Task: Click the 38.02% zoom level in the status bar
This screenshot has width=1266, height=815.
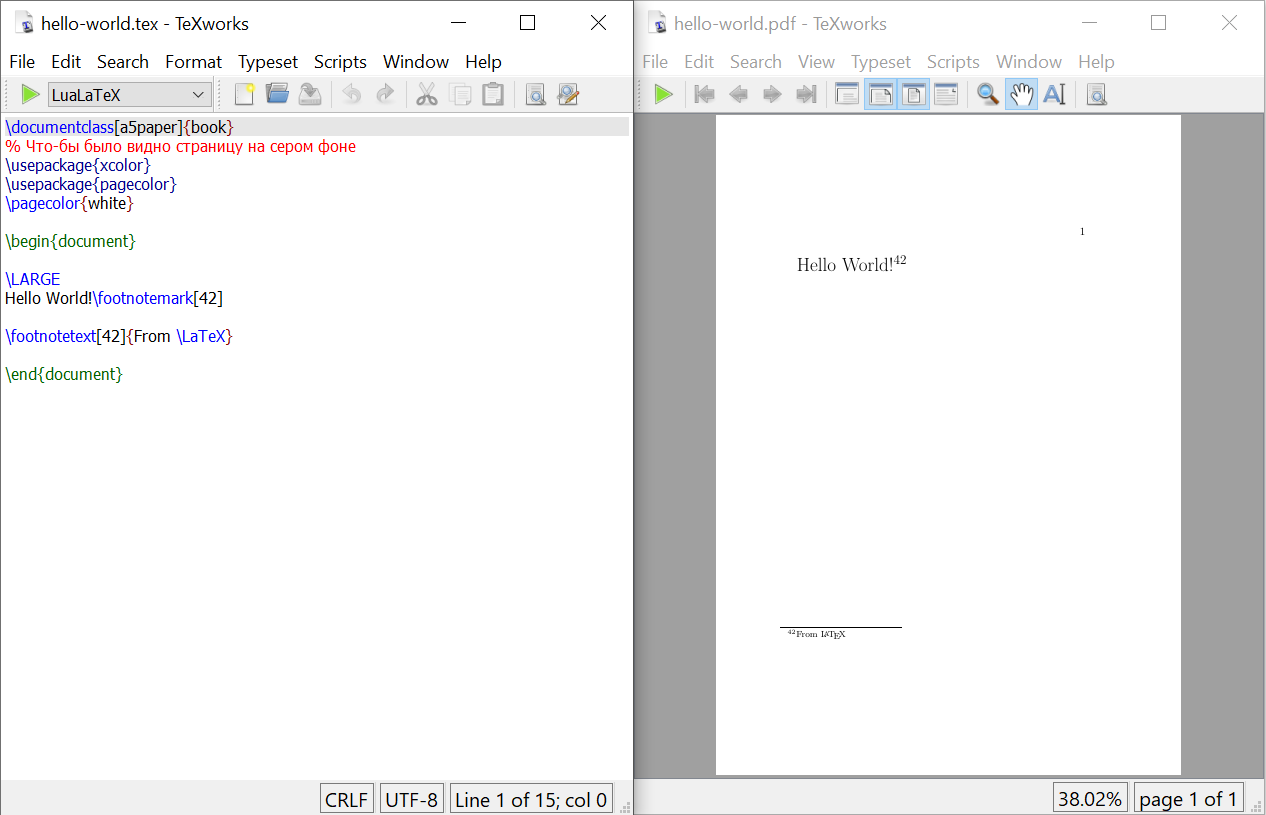Action: pos(1090,799)
